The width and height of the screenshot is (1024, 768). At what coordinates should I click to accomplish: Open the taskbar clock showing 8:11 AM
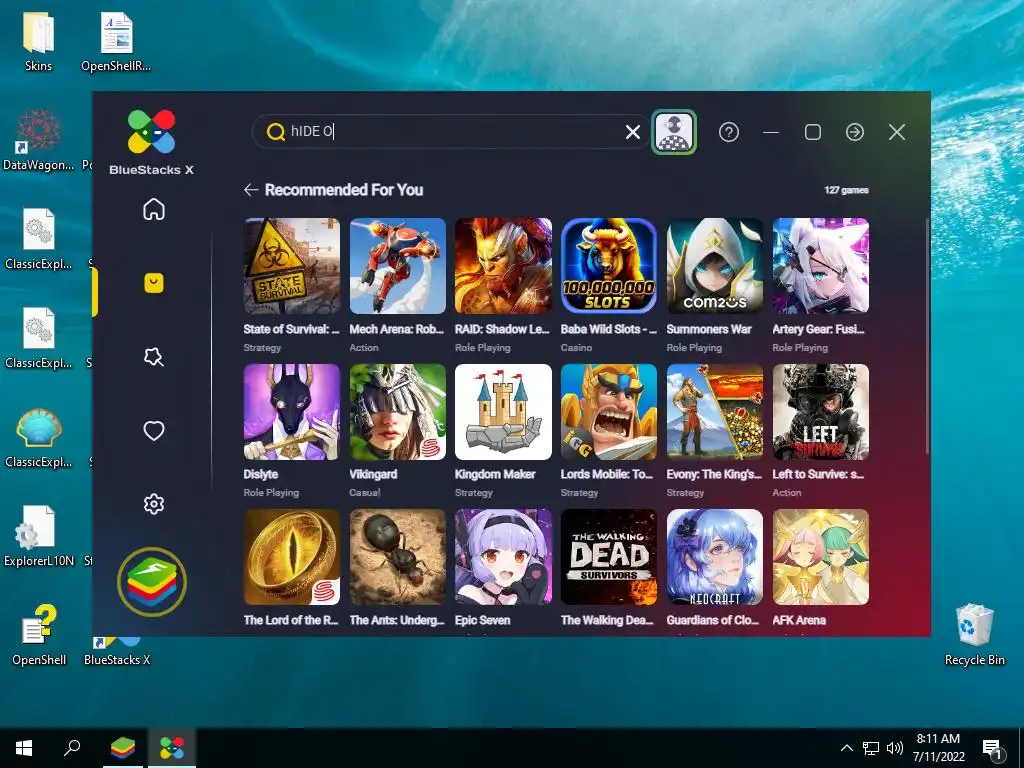[x=938, y=748]
